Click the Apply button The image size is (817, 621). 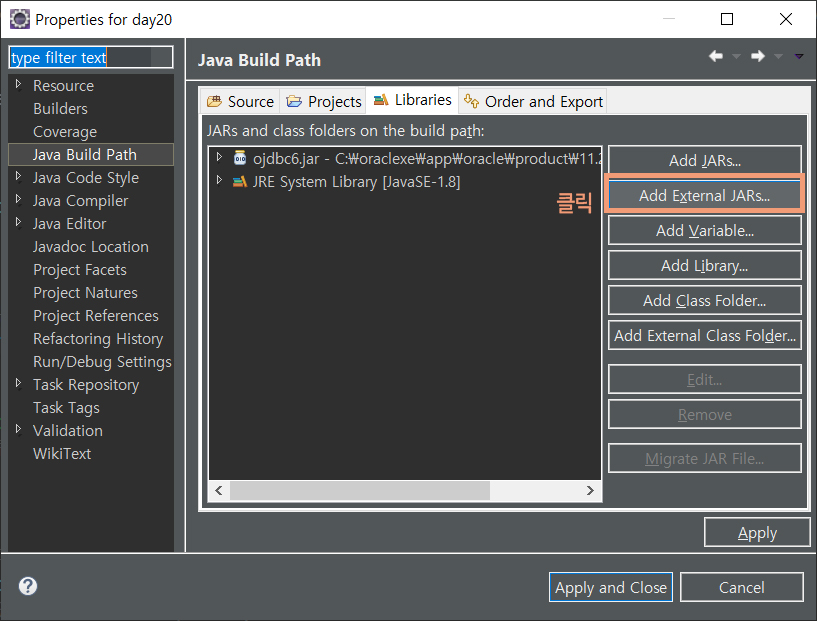757,532
